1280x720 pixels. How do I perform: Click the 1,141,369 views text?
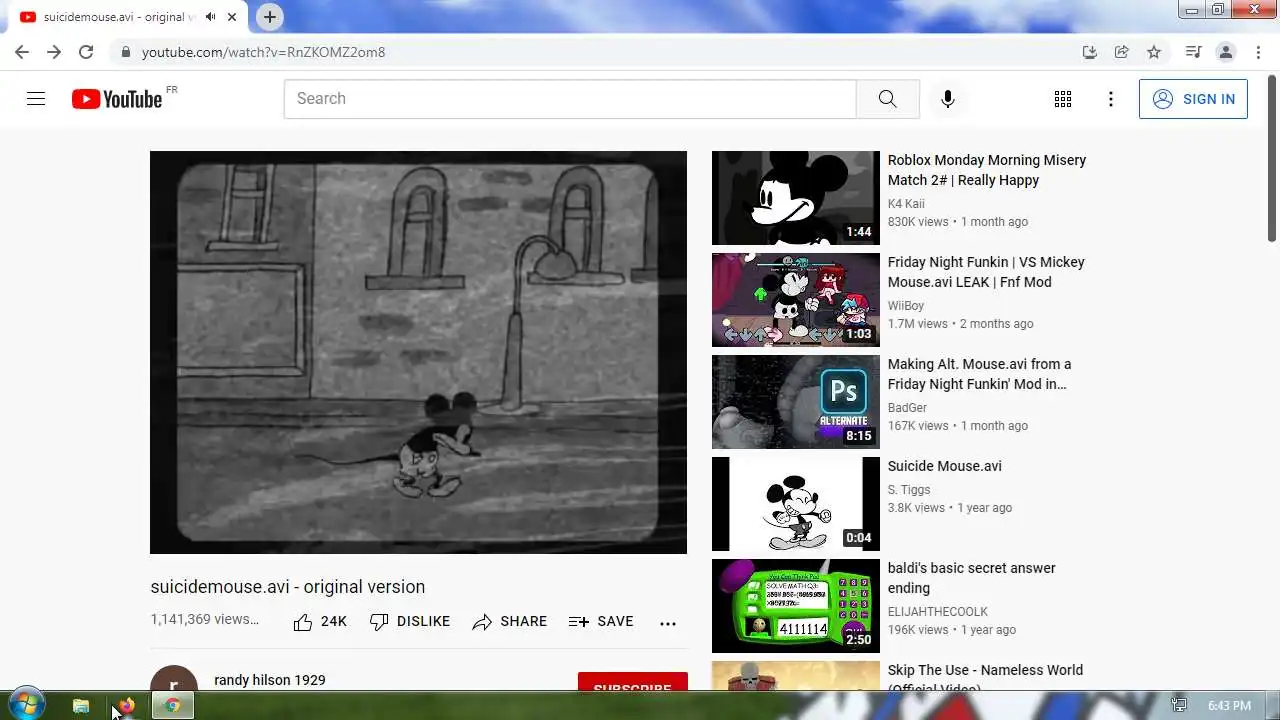[x=204, y=619]
